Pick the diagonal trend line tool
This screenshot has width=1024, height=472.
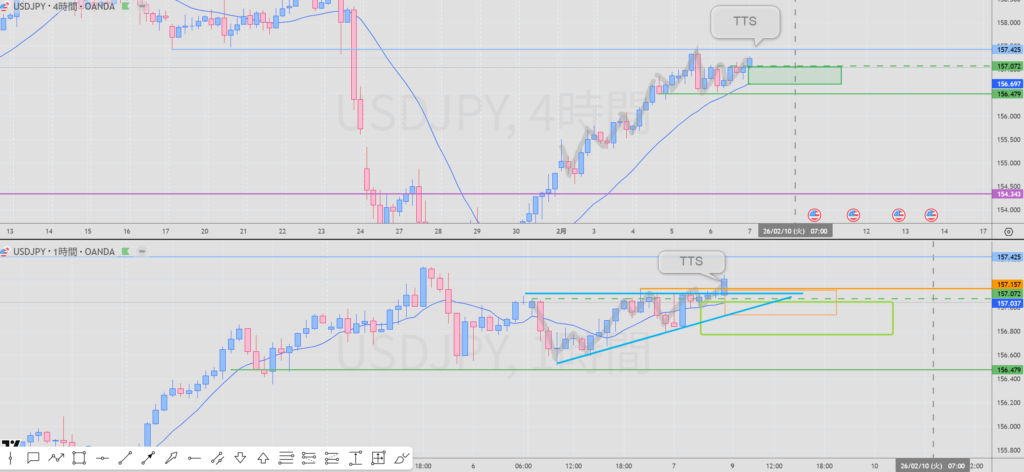pyautogui.click(x=125, y=458)
